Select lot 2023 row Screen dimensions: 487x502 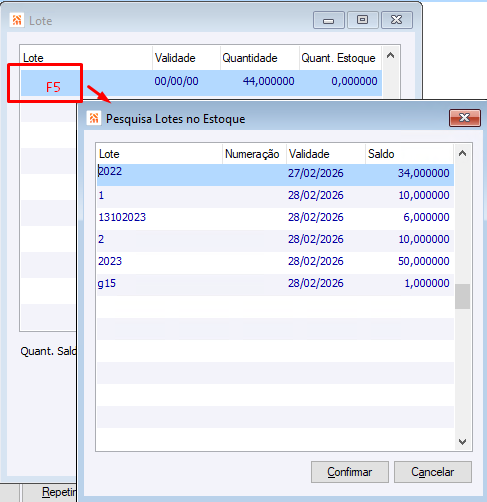pyautogui.click(x=275, y=263)
